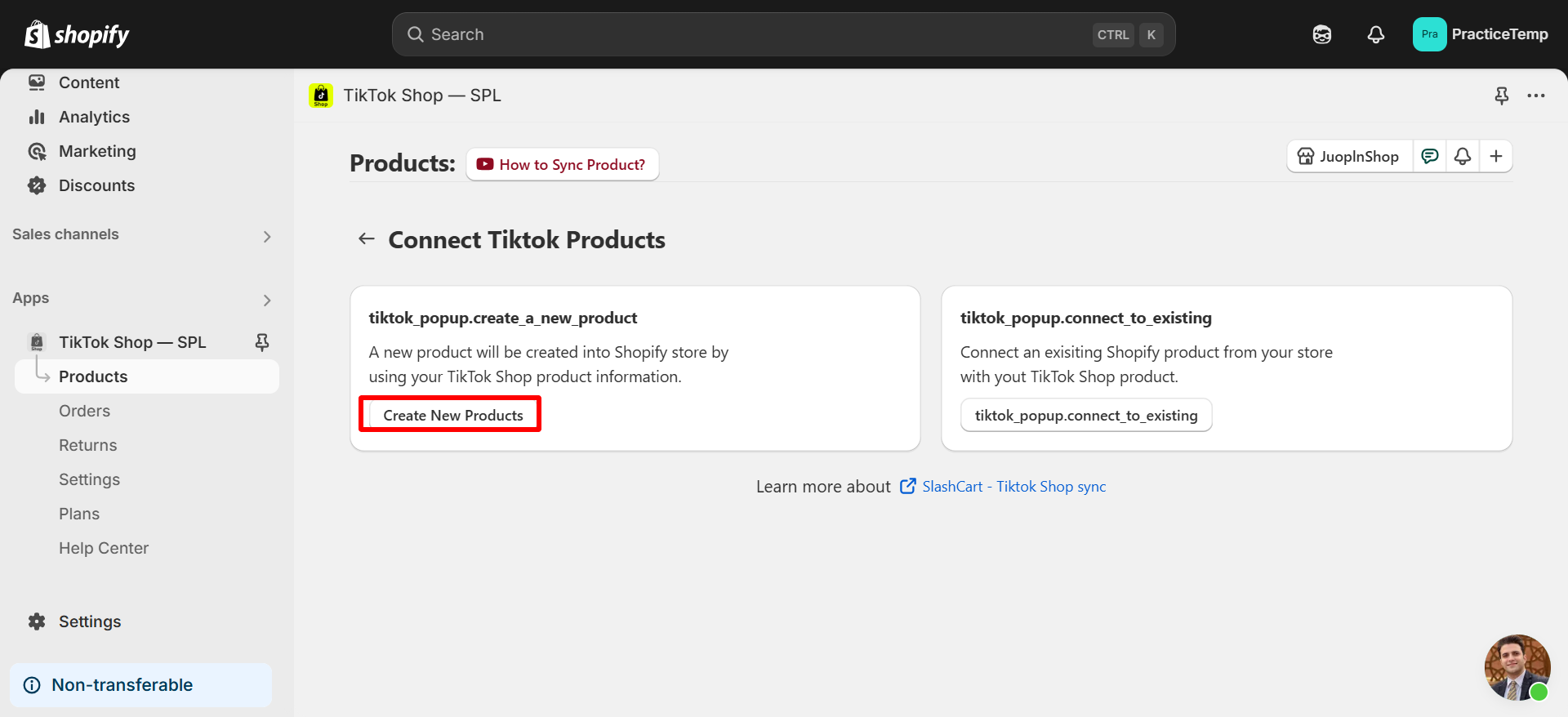
Task: Open the notifications bell in top bar
Action: 1376,34
